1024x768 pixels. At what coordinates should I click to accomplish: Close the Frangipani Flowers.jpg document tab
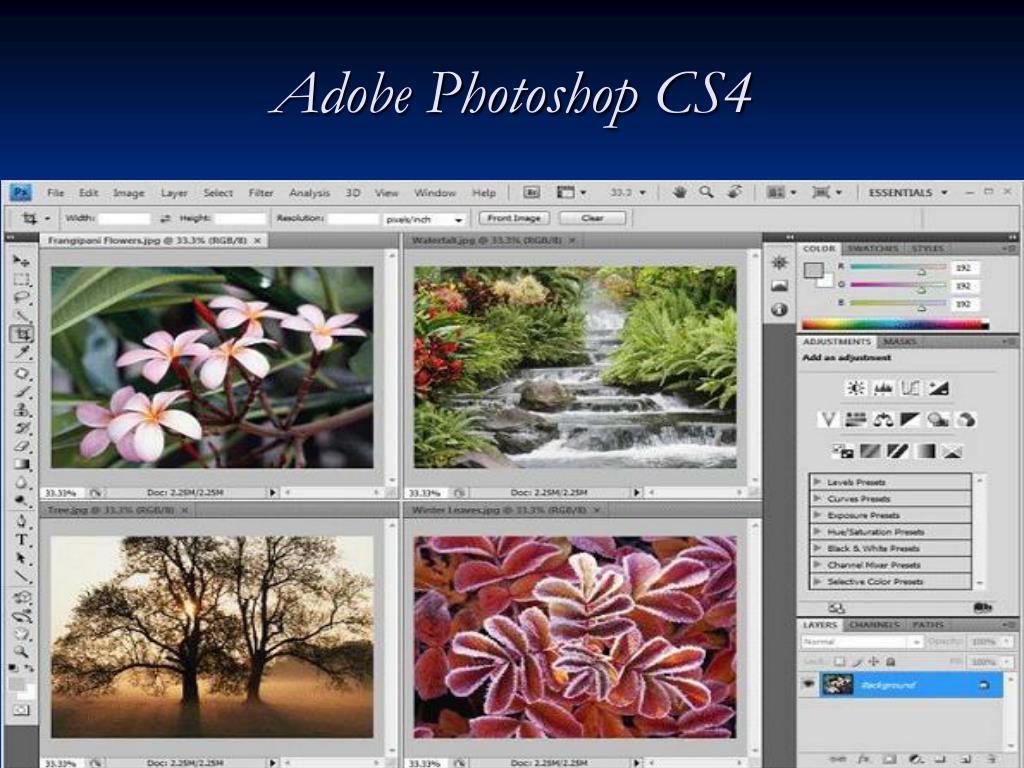257,241
